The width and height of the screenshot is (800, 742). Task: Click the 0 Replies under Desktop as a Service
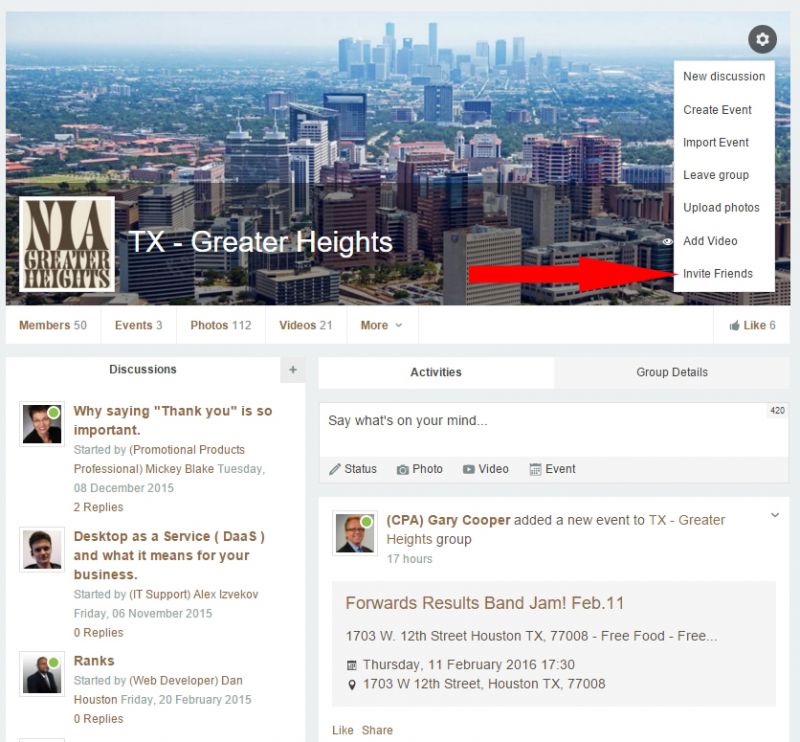pos(98,633)
